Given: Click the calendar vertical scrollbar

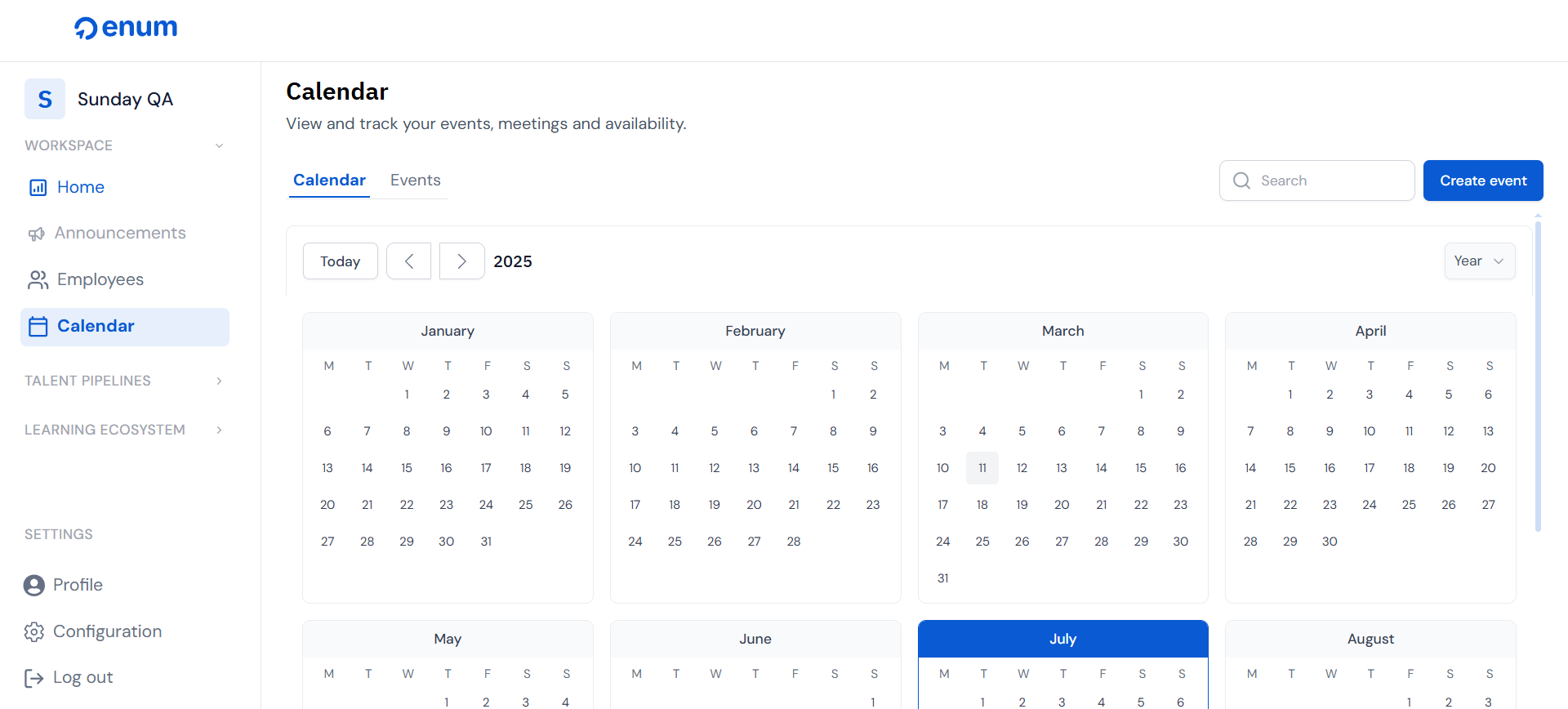Looking at the screenshot, I should 1538,376.
